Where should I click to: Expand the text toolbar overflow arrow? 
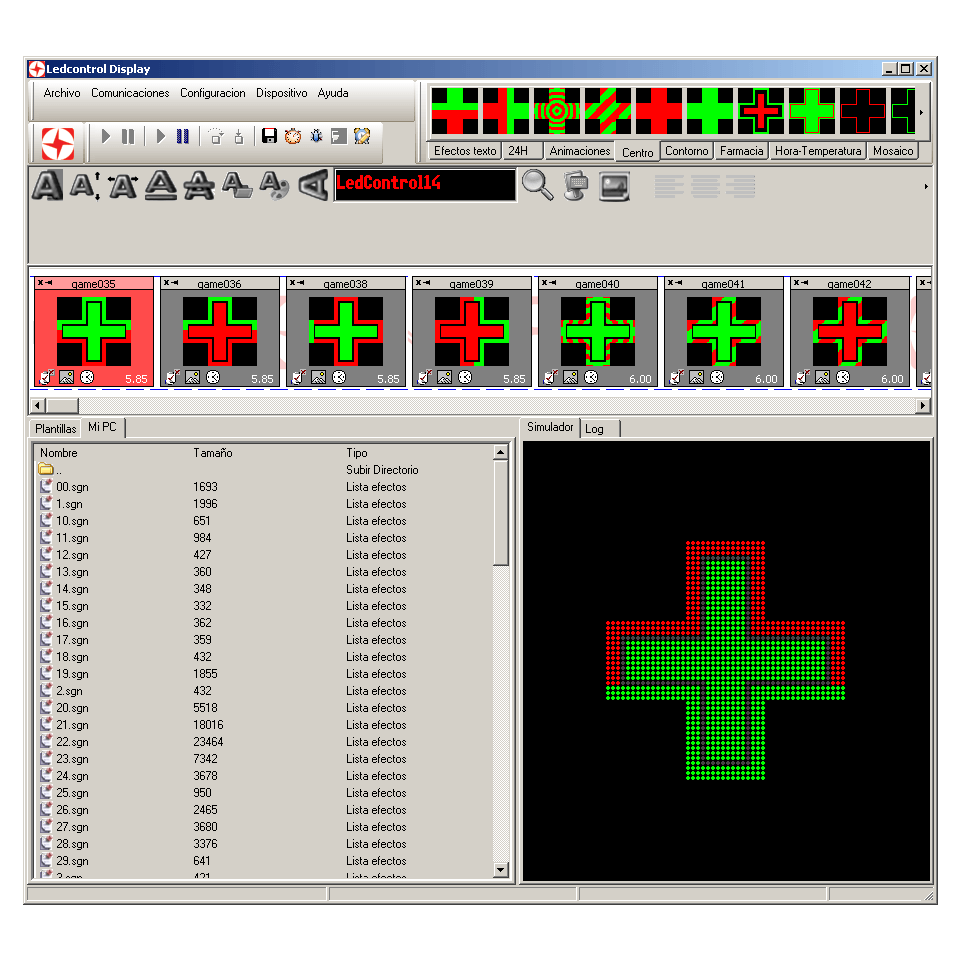click(926, 187)
